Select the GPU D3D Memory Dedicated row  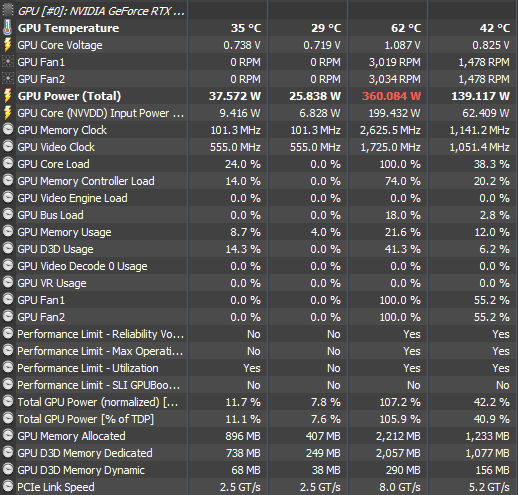[x=259, y=453]
